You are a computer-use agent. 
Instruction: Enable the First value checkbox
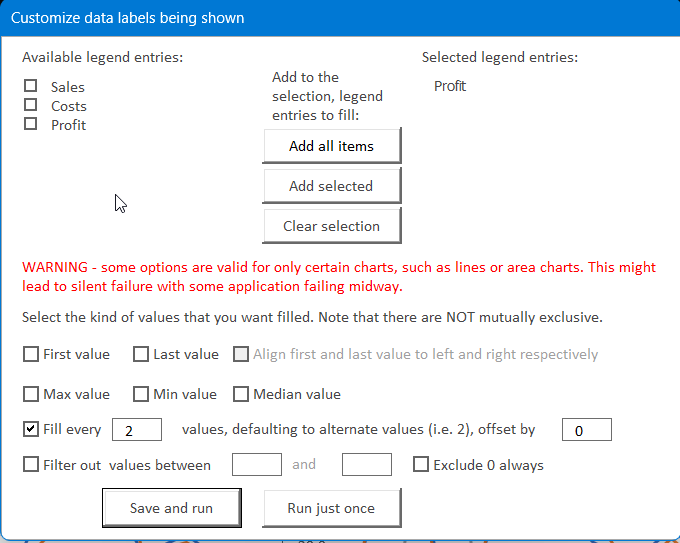coord(31,354)
